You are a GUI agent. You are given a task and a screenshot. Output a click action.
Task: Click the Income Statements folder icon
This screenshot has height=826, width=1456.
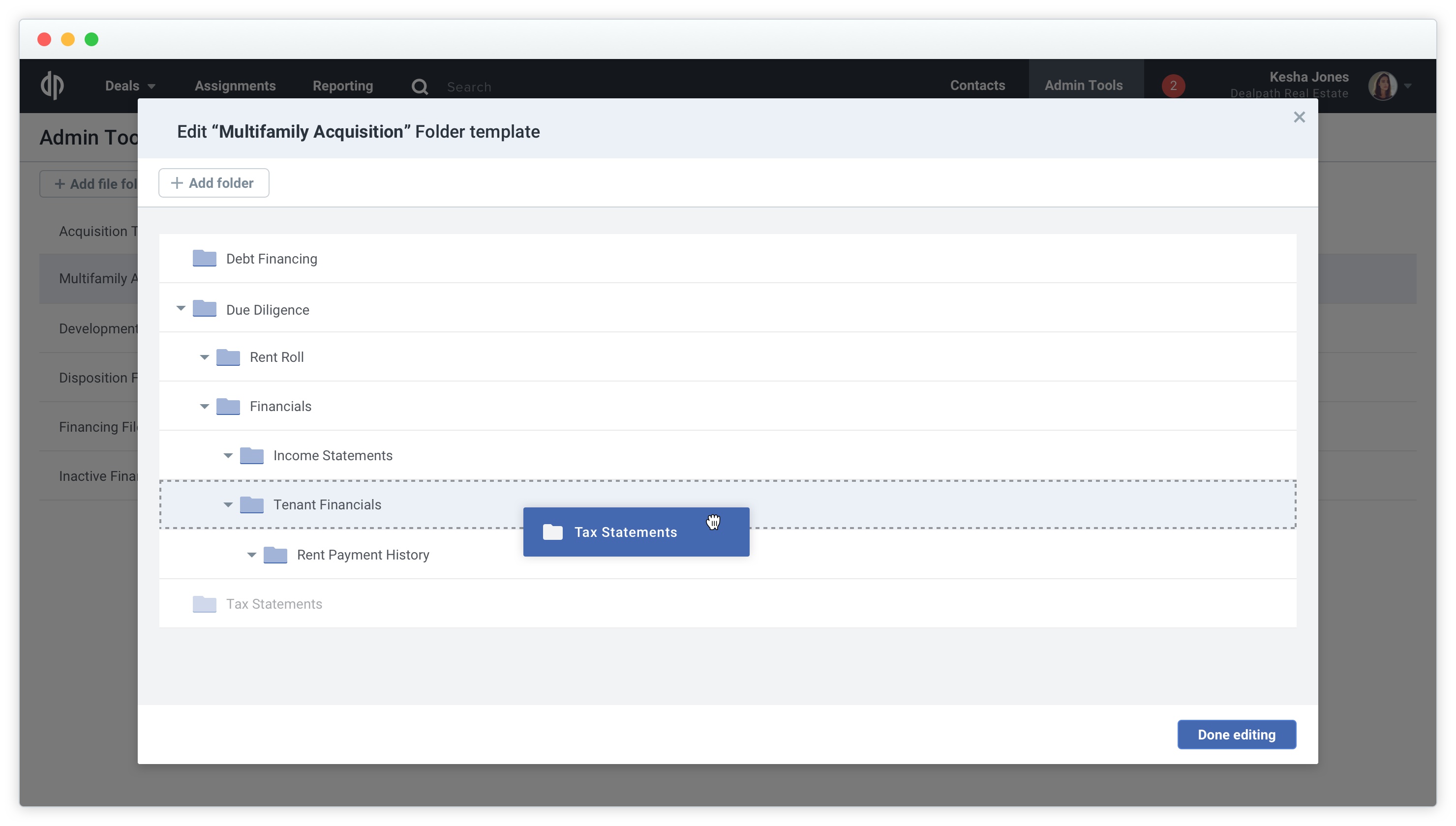pos(251,456)
